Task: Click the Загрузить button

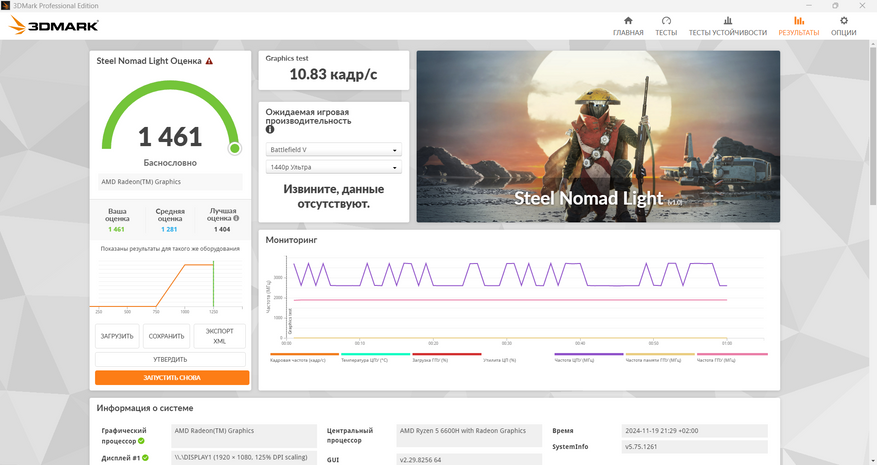Action: coord(117,336)
